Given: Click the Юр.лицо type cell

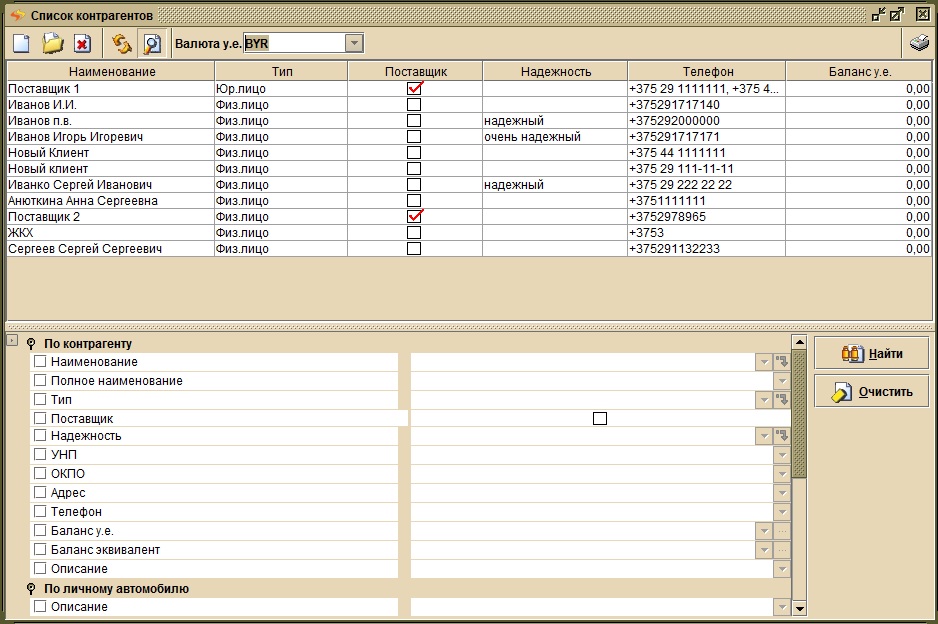Looking at the screenshot, I should coord(281,89).
